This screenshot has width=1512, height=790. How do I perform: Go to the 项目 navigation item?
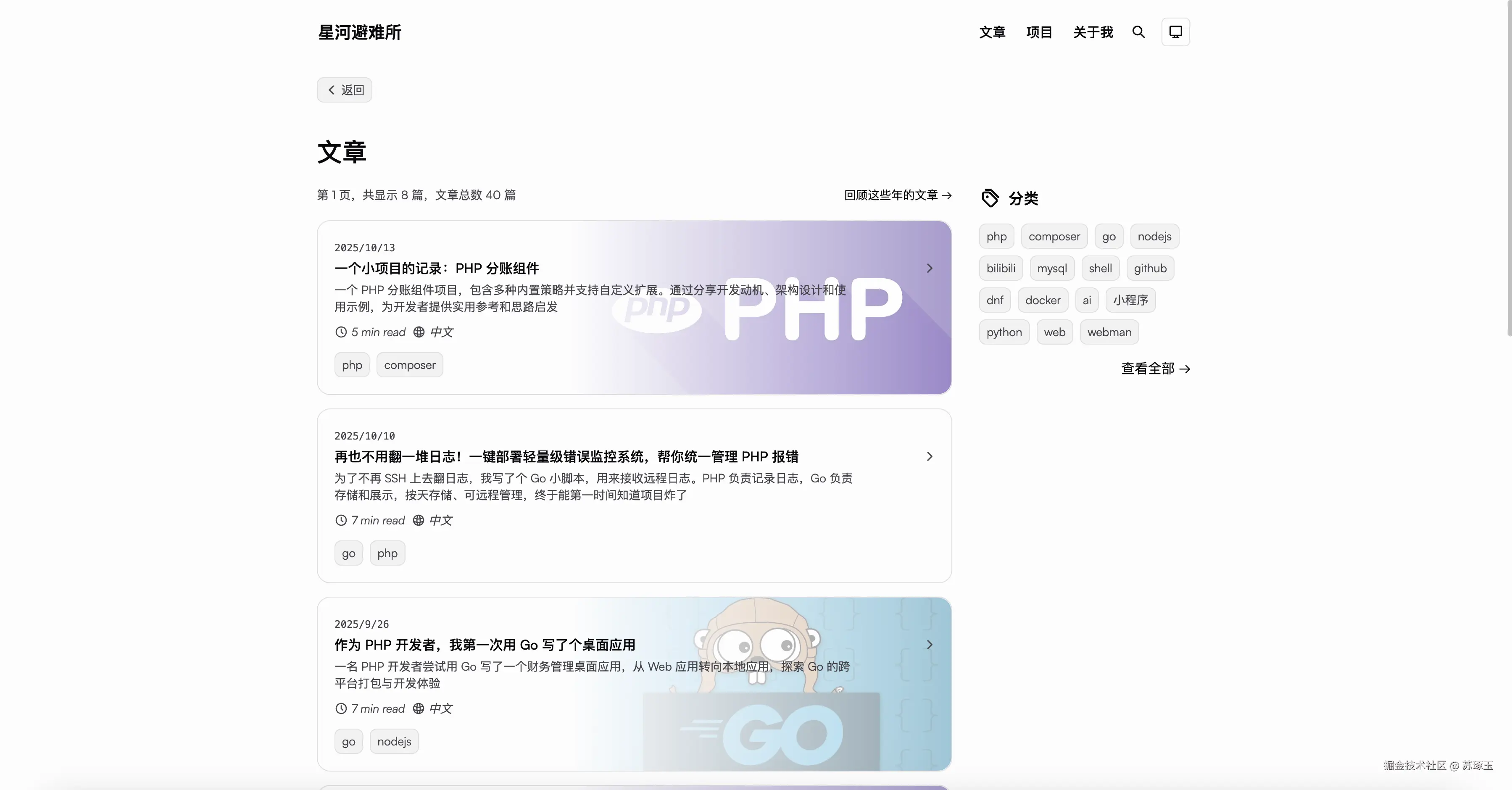pyautogui.click(x=1039, y=32)
